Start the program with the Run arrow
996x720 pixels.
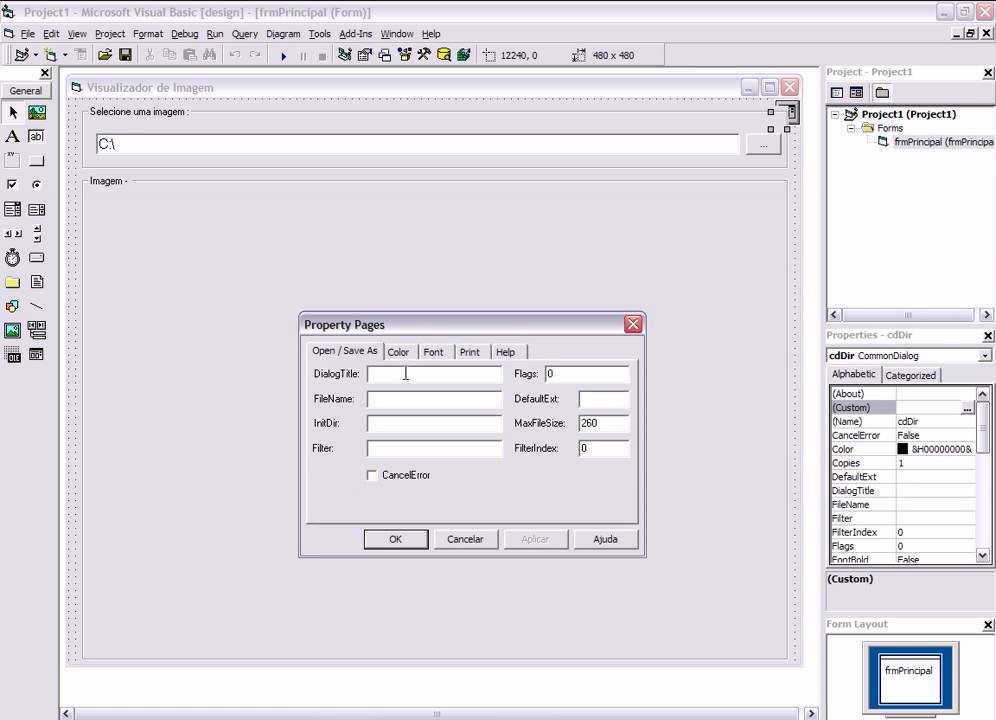pos(283,56)
